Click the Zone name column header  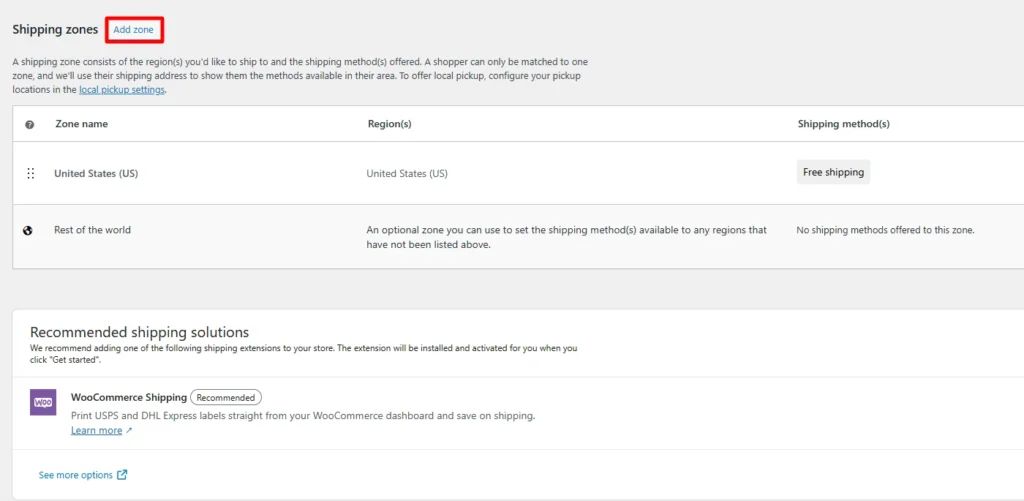click(x=82, y=124)
